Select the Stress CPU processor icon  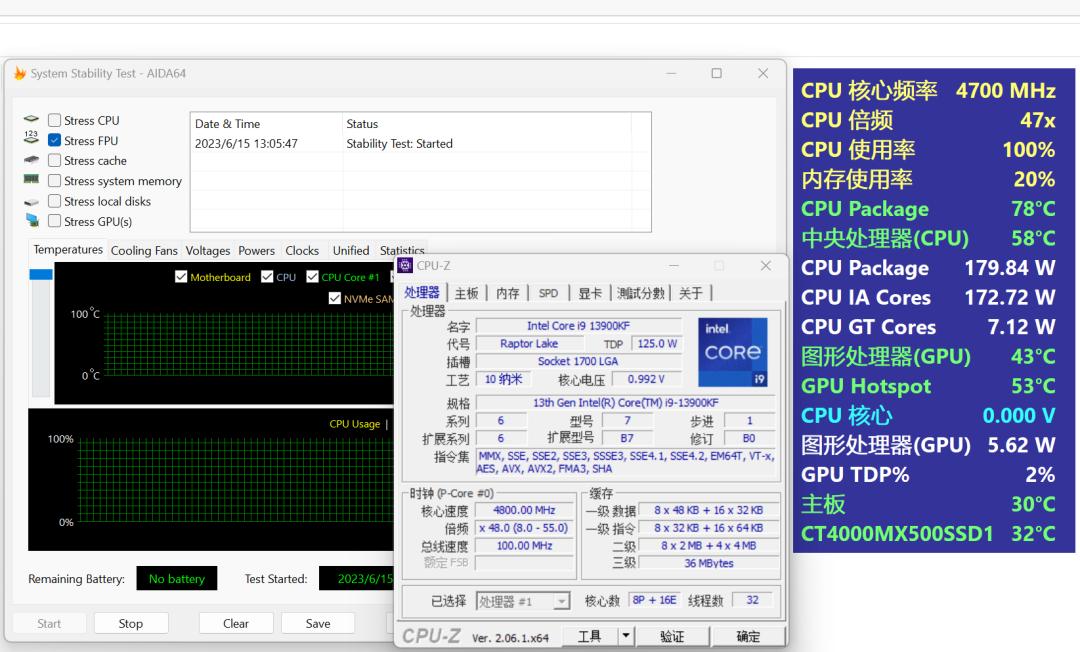pyautogui.click(x=31, y=120)
